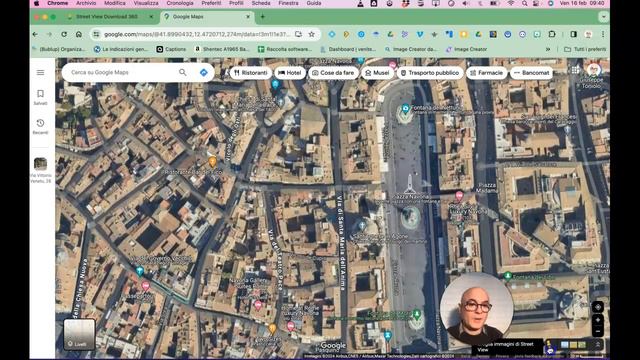This screenshot has height=360, width=640.
Task: Open the Salvati saved places panel
Action: coord(40,97)
